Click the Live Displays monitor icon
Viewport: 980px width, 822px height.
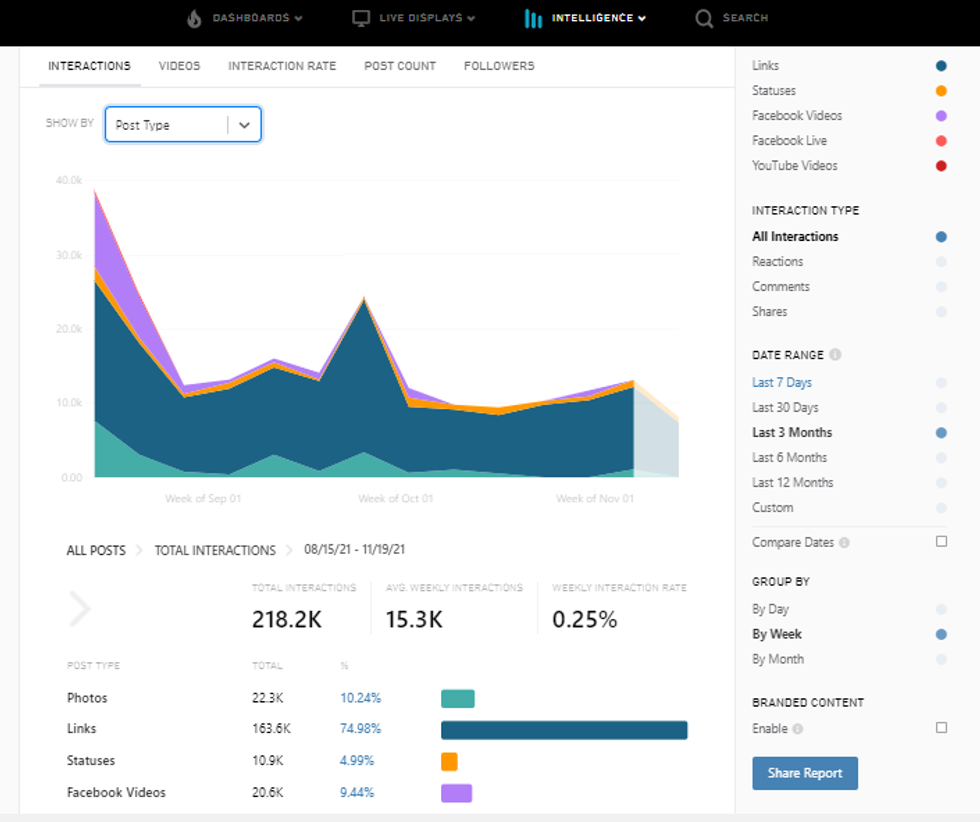(x=361, y=18)
